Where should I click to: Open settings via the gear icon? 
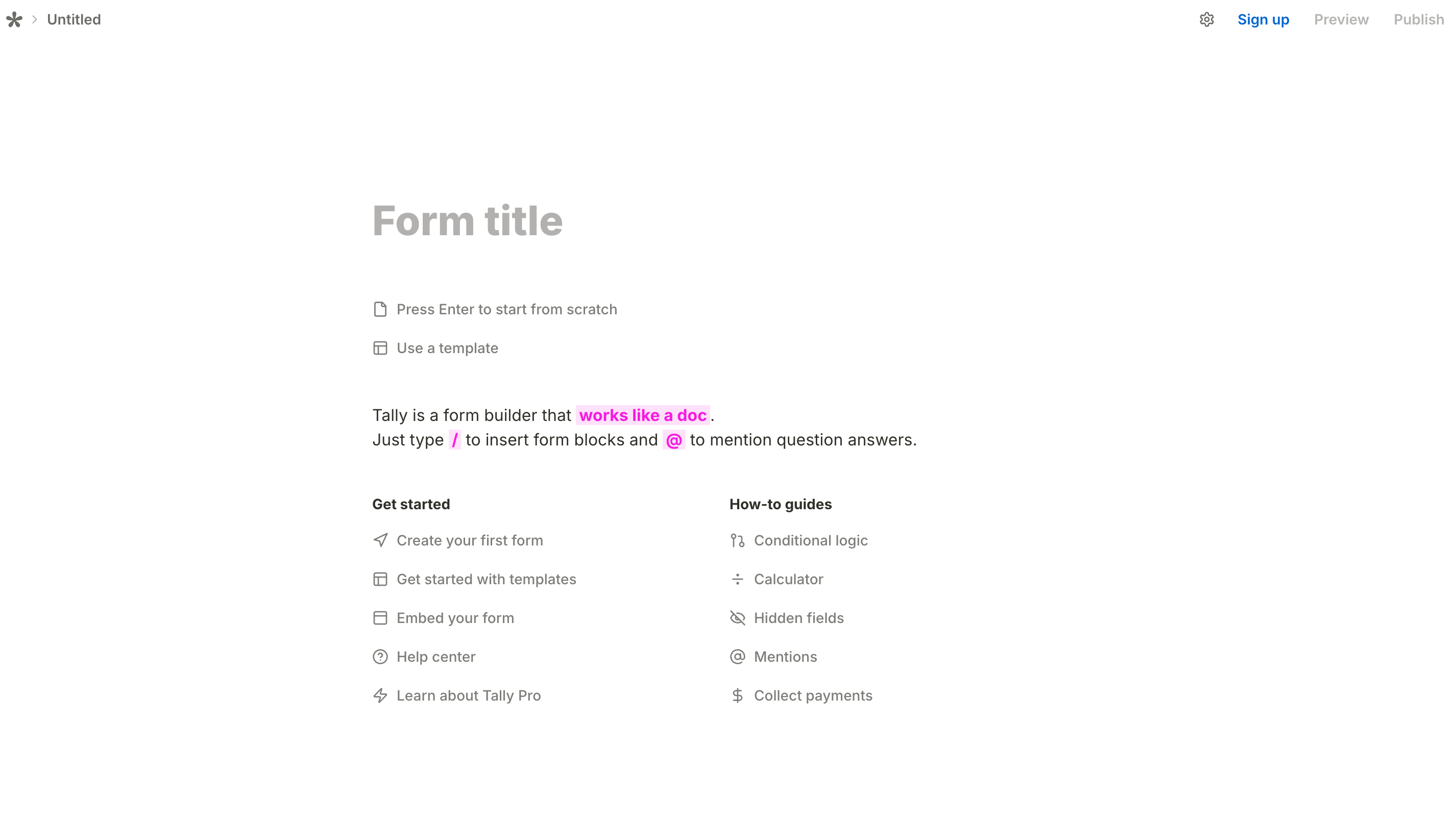(1207, 20)
